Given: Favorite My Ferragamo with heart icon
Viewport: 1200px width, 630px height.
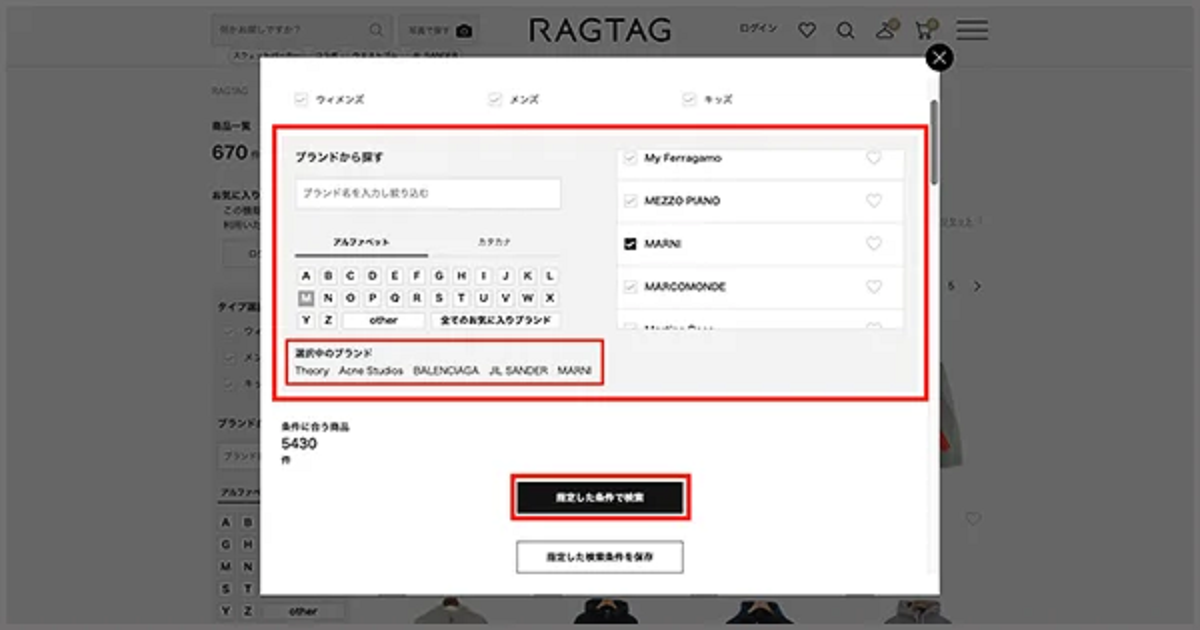Looking at the screenshot, I should tap(874, 158).
